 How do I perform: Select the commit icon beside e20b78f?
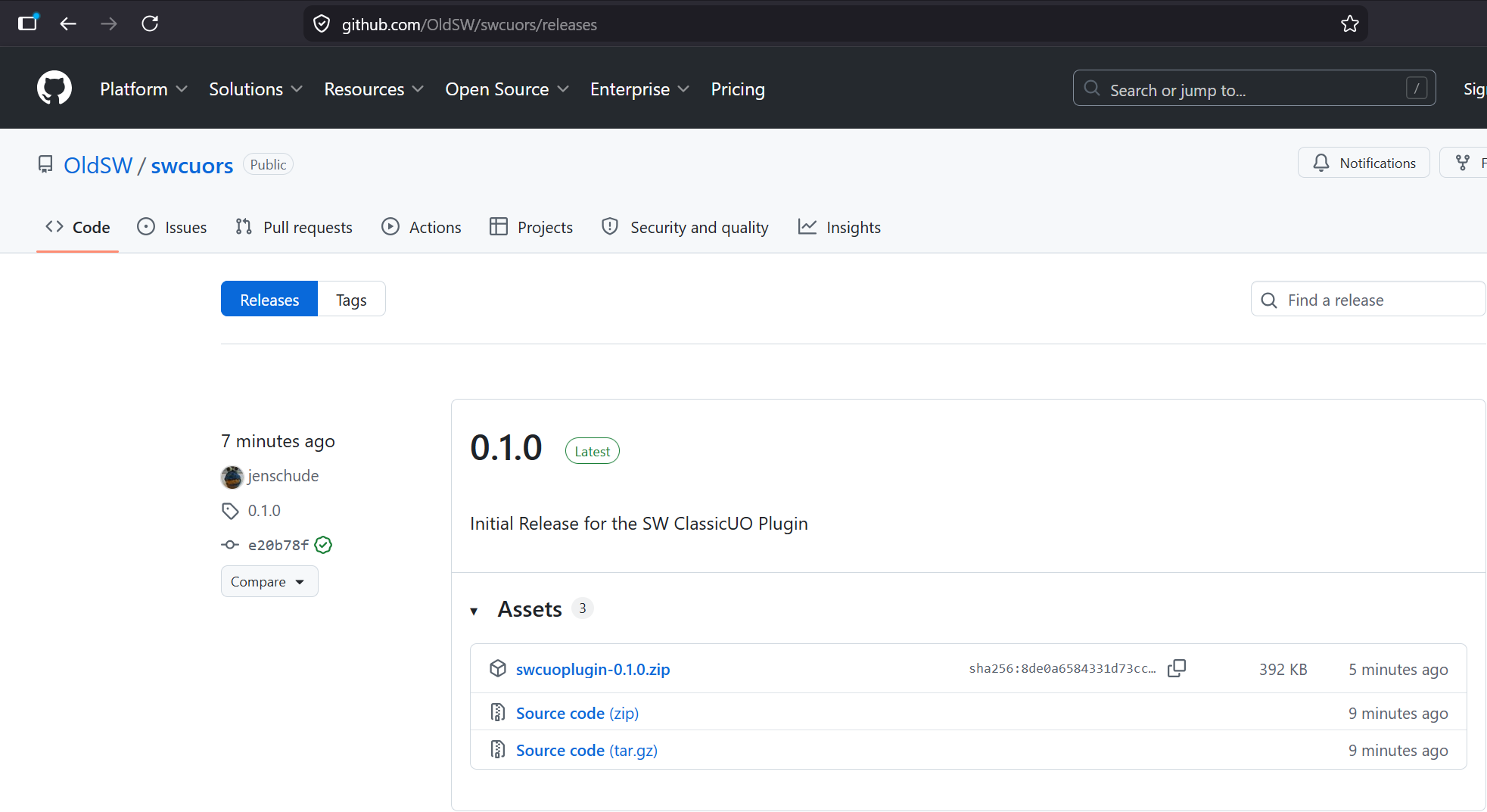pyautogui.click(x=230, y=545)
